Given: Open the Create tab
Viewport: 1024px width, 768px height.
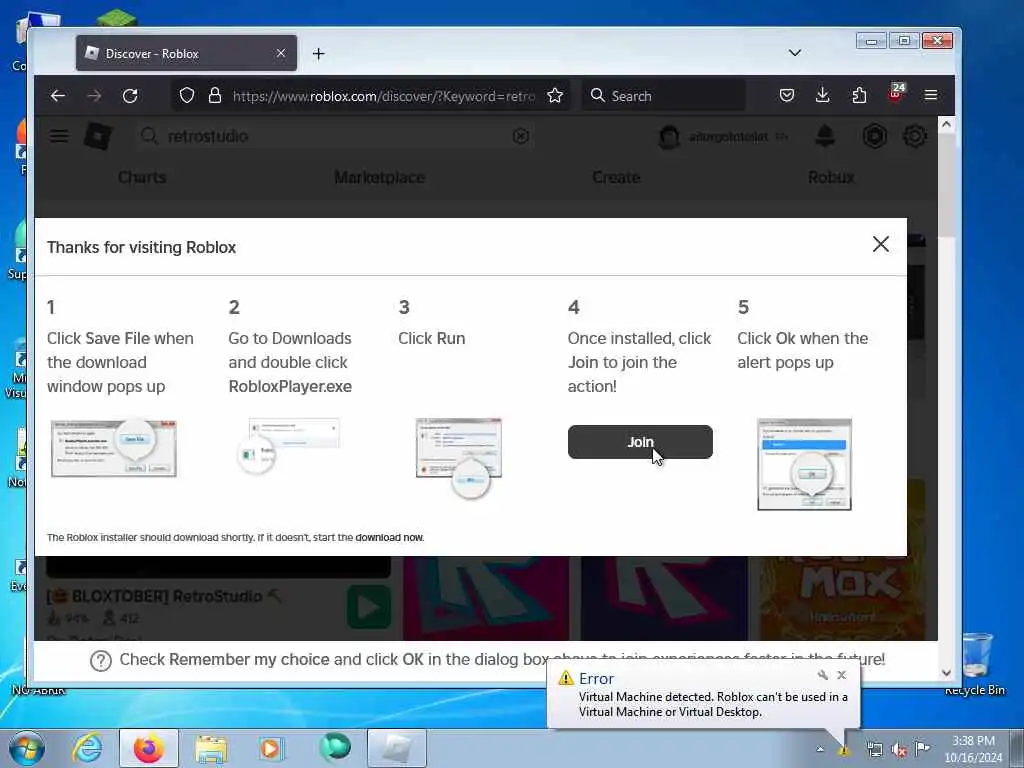Looking at the screenshot, I should pos(616,178).
